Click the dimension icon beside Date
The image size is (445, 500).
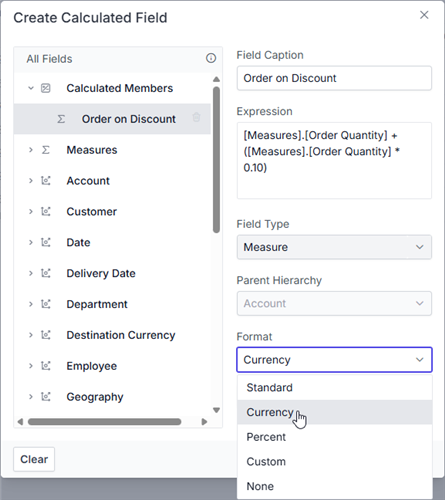coord(46,242)
